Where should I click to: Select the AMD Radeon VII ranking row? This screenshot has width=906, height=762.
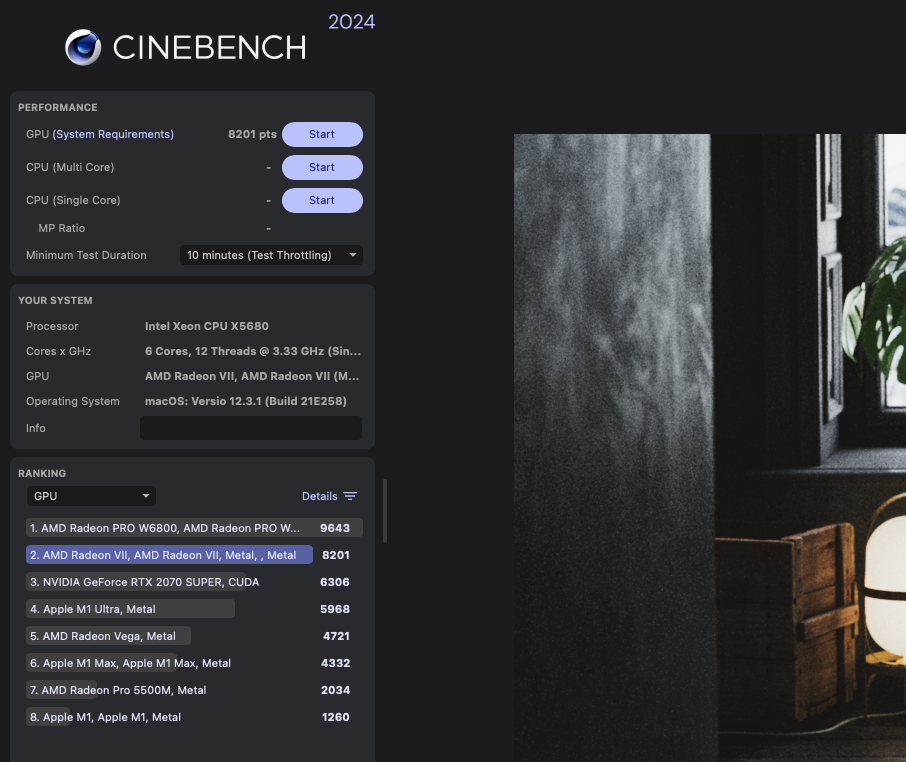pyautogui.click(x=194, y=555)
